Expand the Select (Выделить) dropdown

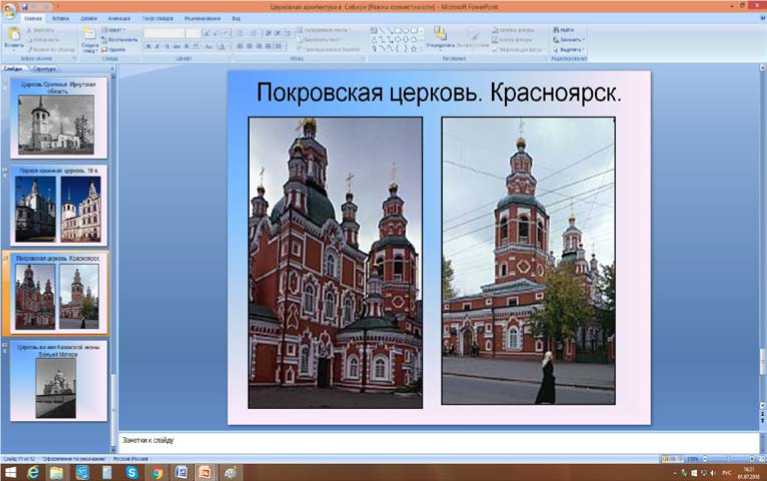[570, 49]
